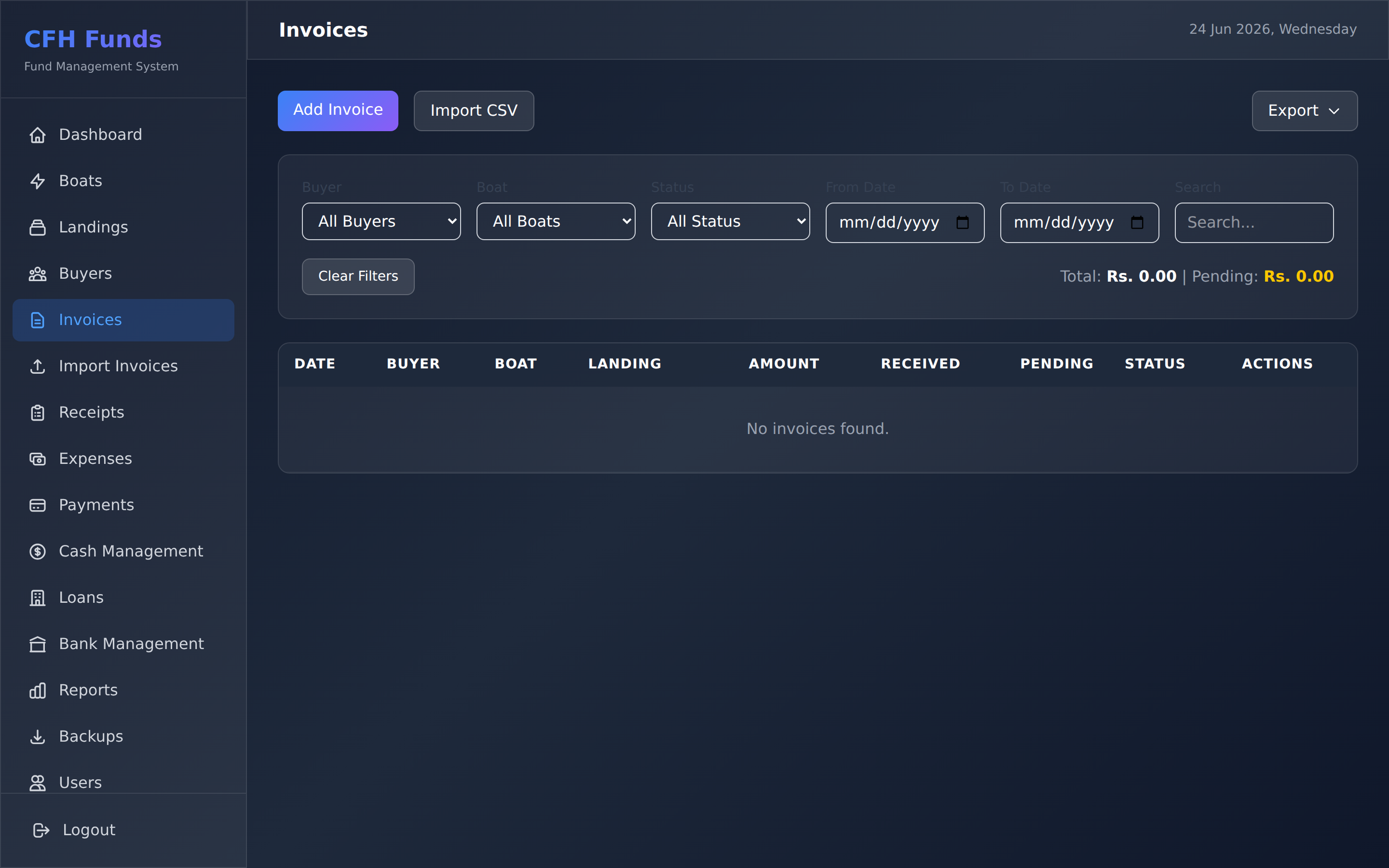Click the ACTIONS column header

pos(1277,364)
